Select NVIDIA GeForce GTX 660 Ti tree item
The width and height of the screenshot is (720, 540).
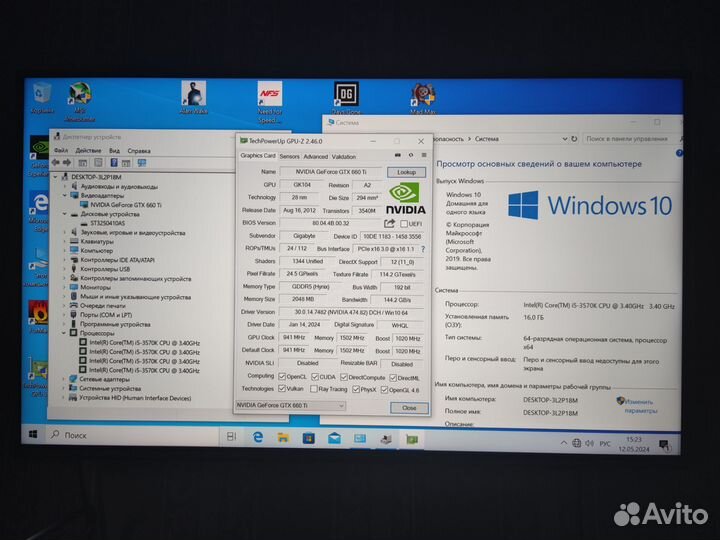click(x=125, y=205)
